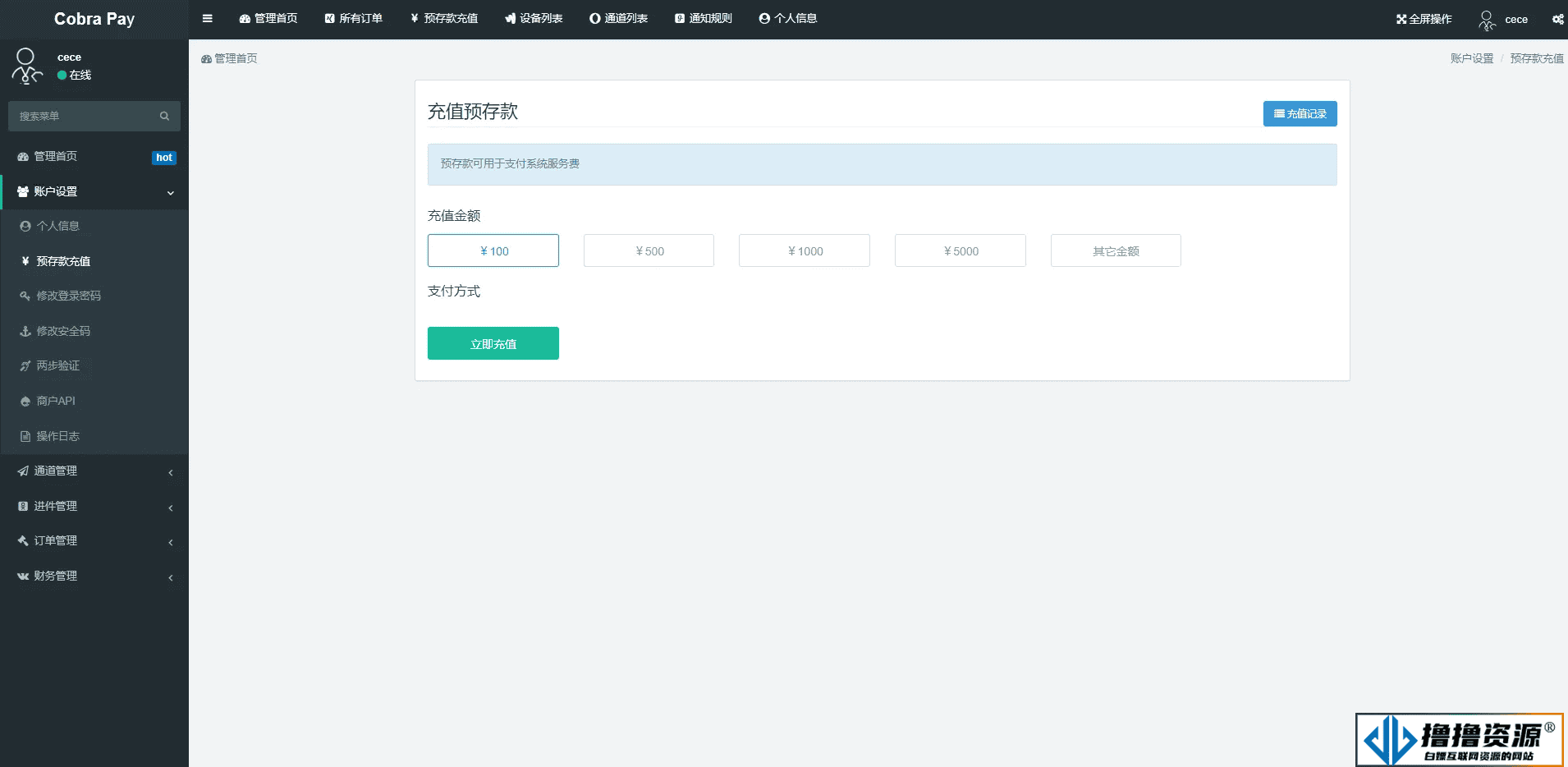Click the dashboard icon beside sidebar 管理首页
This screenshot has width=1568, height=767.
pos(23,157)
